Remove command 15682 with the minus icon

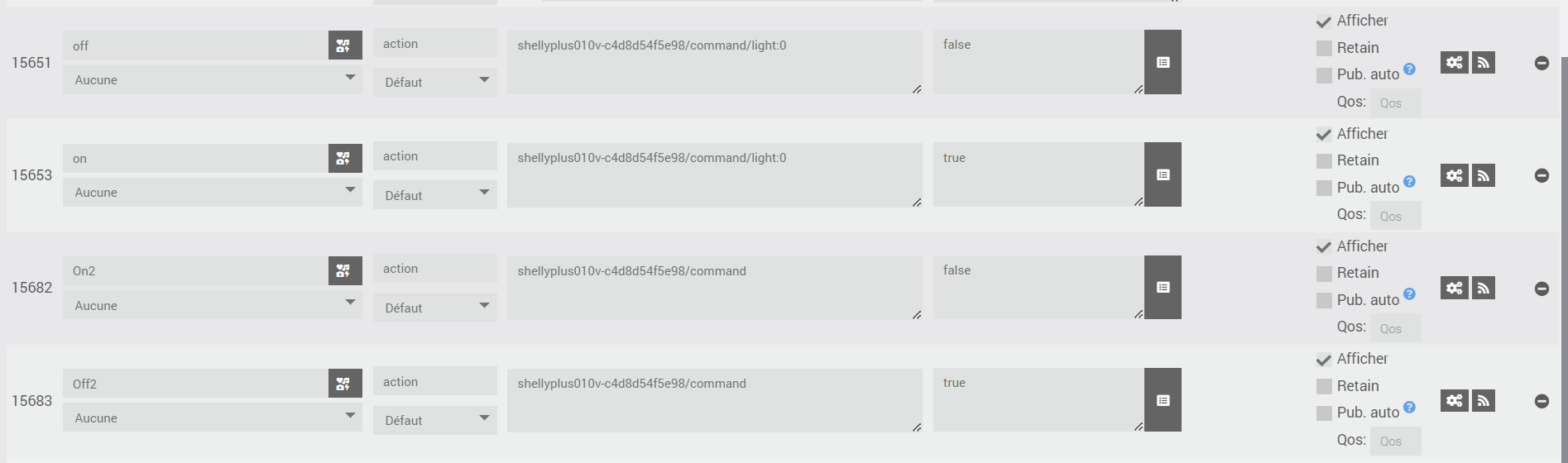coord(1542,289)
